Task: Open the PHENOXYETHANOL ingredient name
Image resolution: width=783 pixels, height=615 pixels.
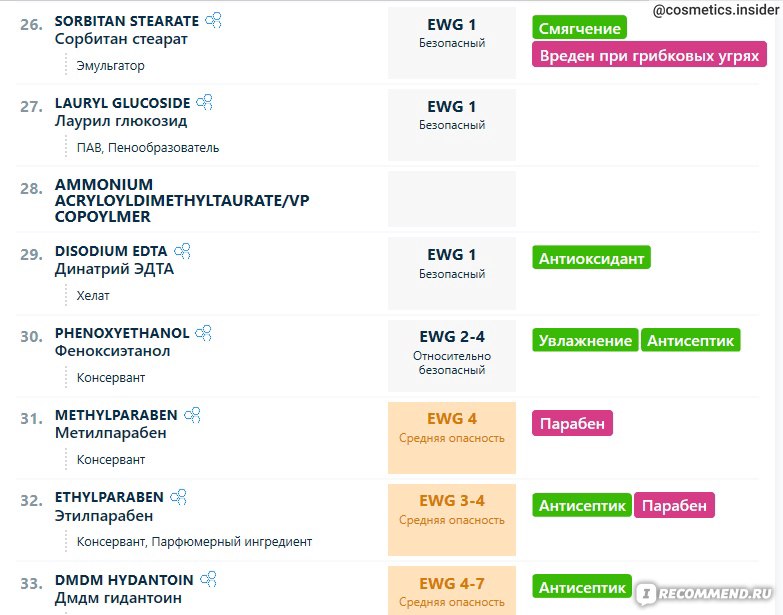Action: pyautogui.click(x=122, y=333)
